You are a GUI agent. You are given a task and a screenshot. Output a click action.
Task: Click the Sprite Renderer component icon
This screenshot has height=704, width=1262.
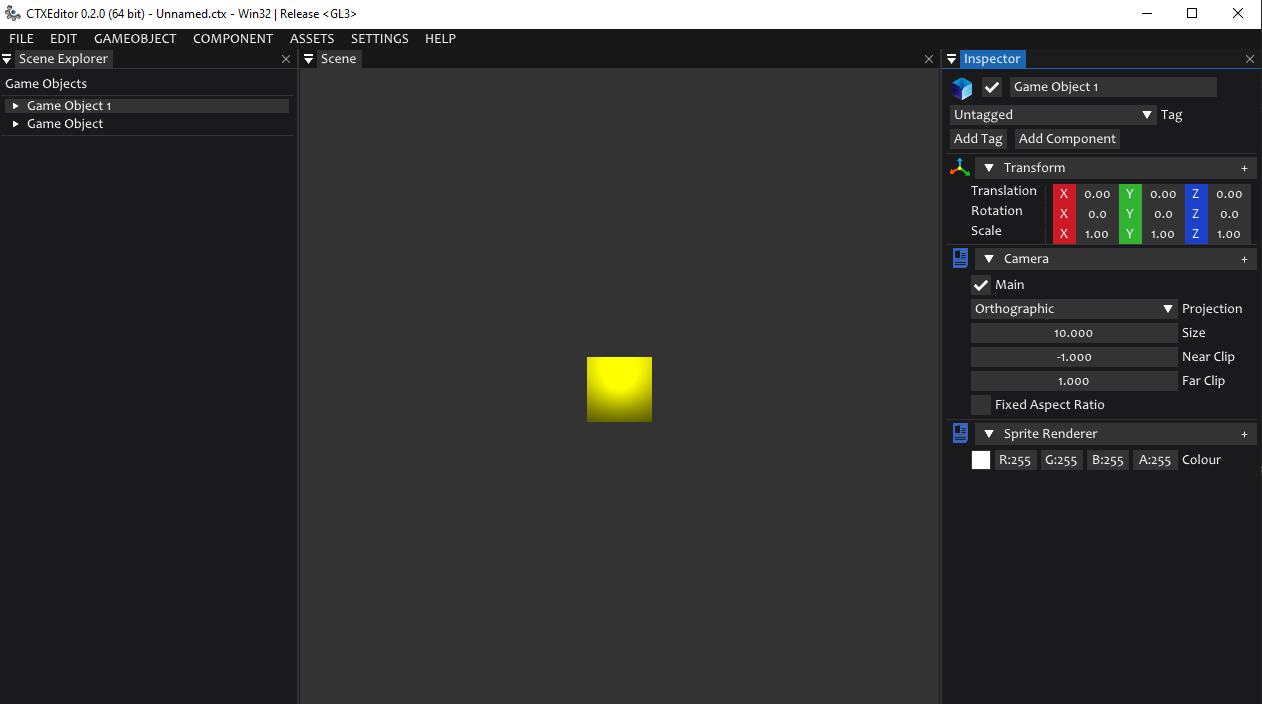pyautogui.click(x=960, y=434)
